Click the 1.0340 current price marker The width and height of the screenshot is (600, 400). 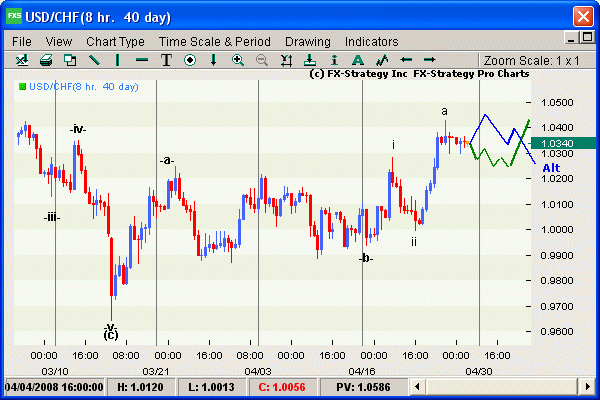(563, 143)
